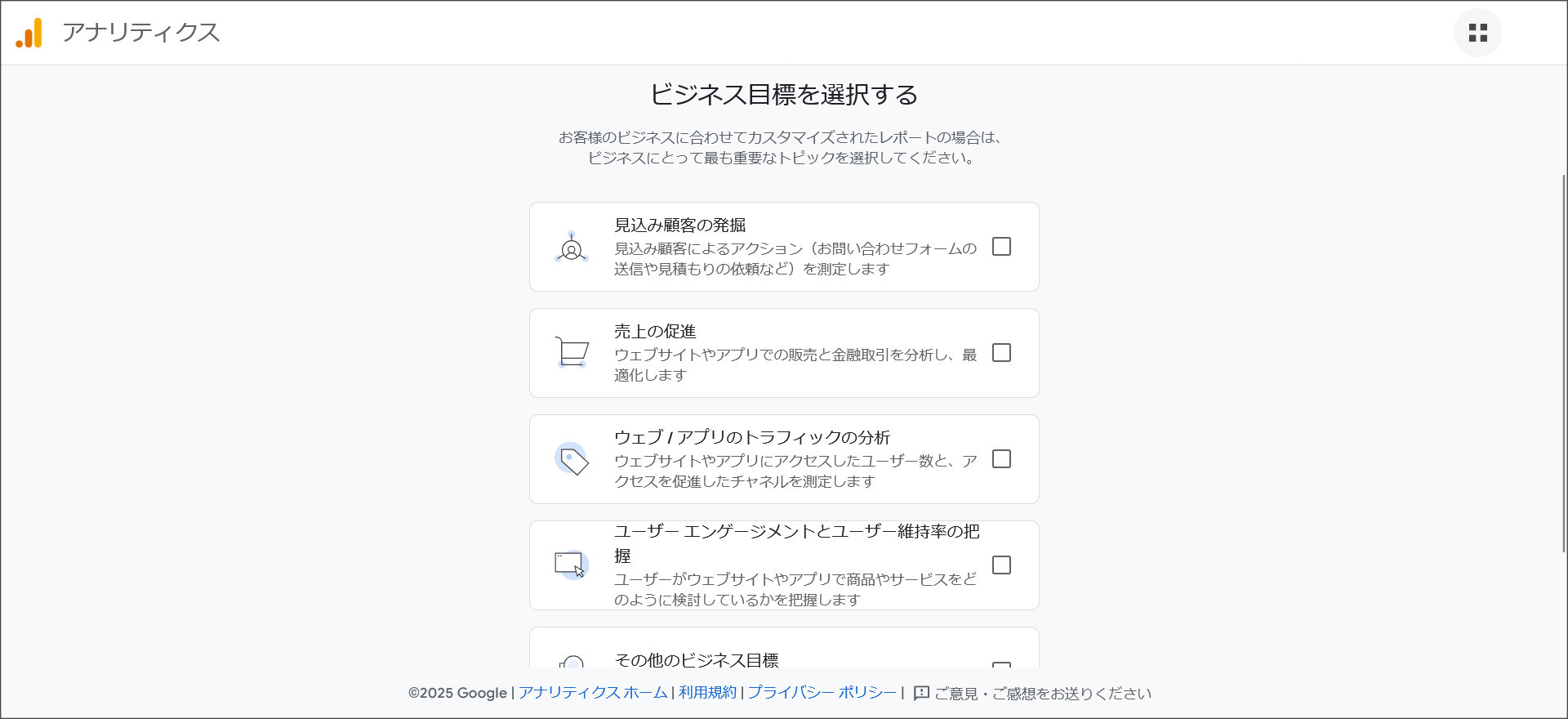Select the 売上の促進 card title
Viewport: 1568px width, 719px height.
pyautogui.click(x=655, y=332)
